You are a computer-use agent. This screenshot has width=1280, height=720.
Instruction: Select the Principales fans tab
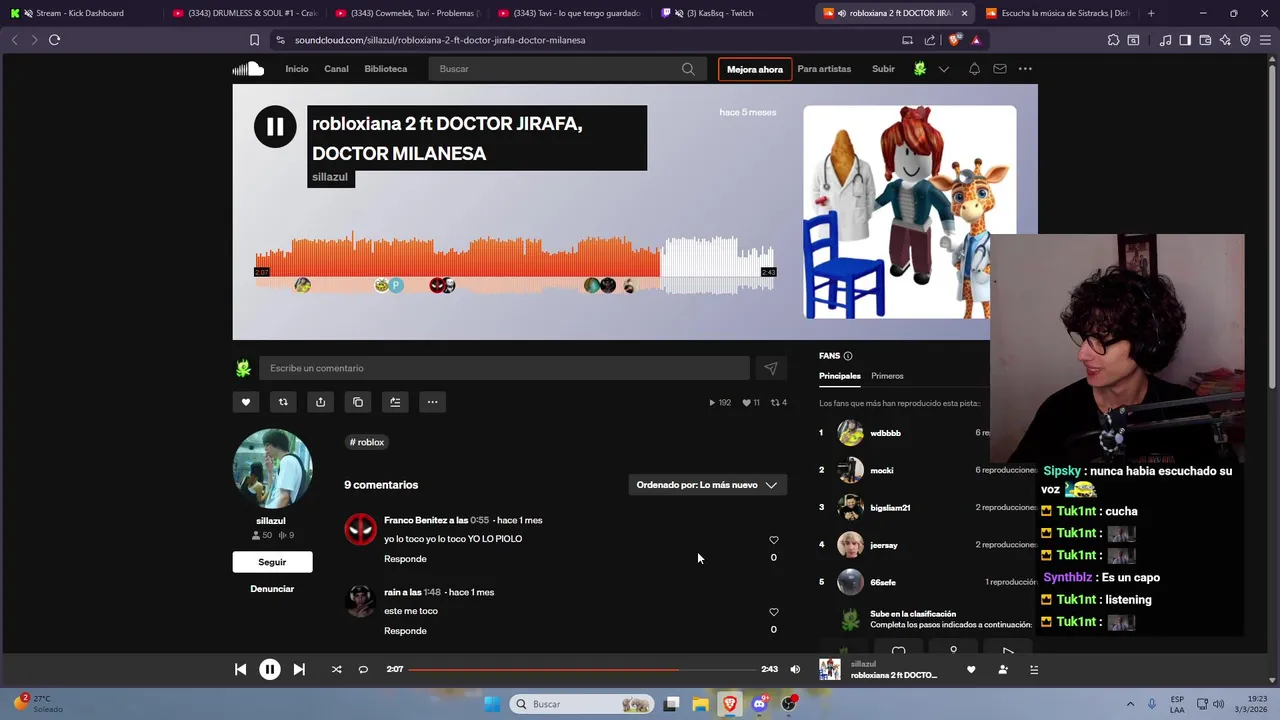click(840, 376)
